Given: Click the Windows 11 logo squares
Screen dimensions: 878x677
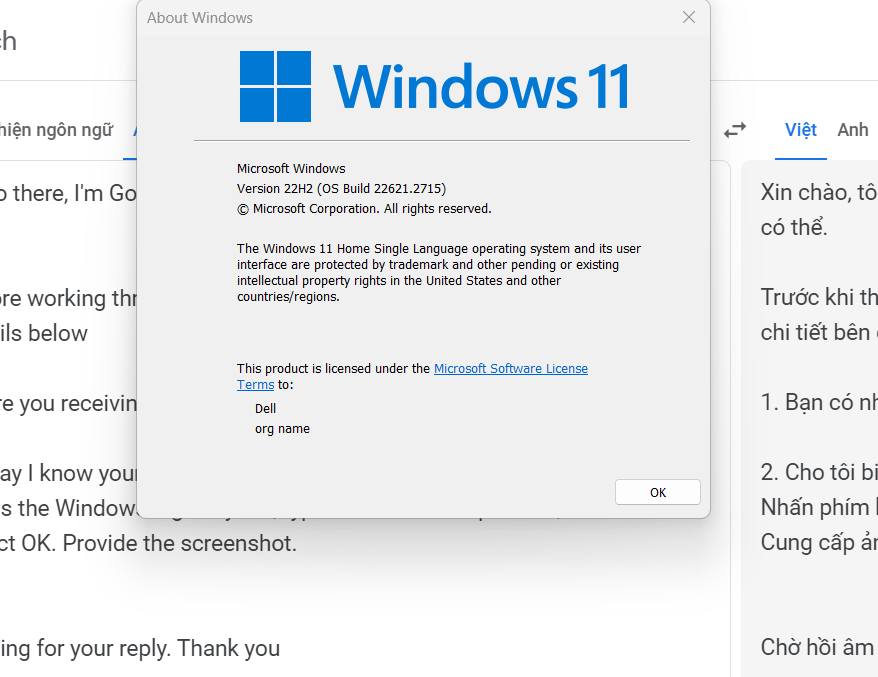Looking at the screenshot, I should pyautogui.click(x=275, y=86).
